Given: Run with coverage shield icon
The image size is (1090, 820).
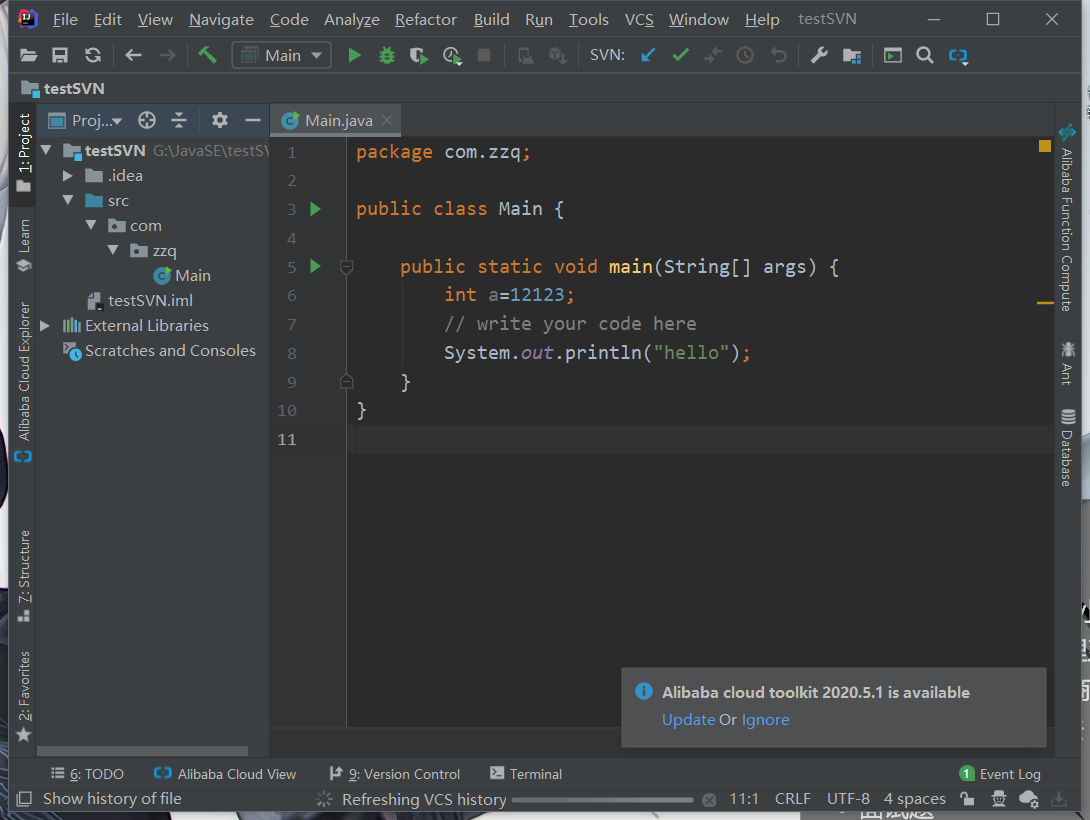Looking at the screenshot, I should point(418,56).
